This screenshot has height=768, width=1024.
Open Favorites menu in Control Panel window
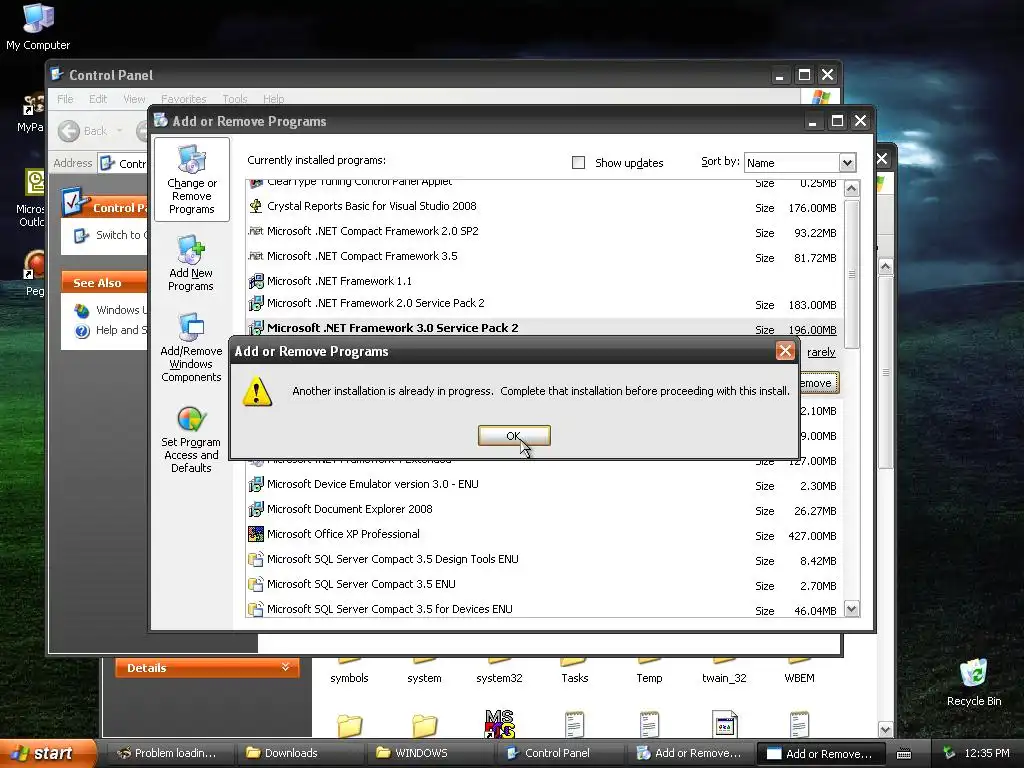[184, 99]
